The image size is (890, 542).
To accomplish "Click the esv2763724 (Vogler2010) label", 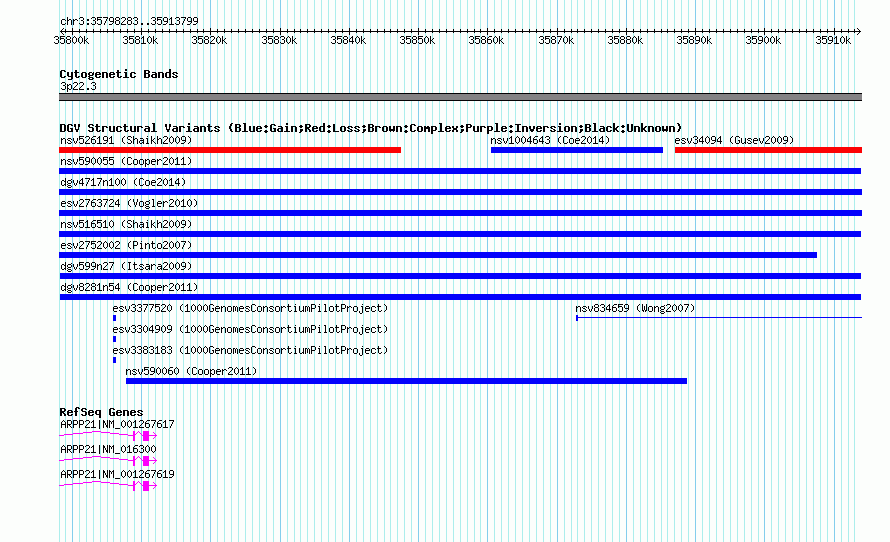I will (129, 203).
